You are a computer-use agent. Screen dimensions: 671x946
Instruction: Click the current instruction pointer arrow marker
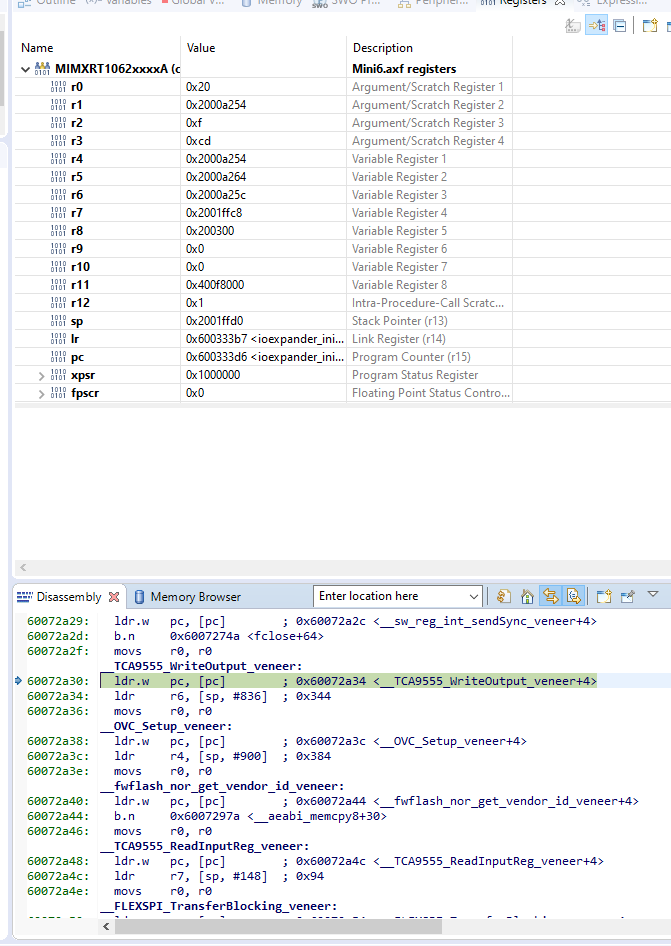[x=18, y=681]
